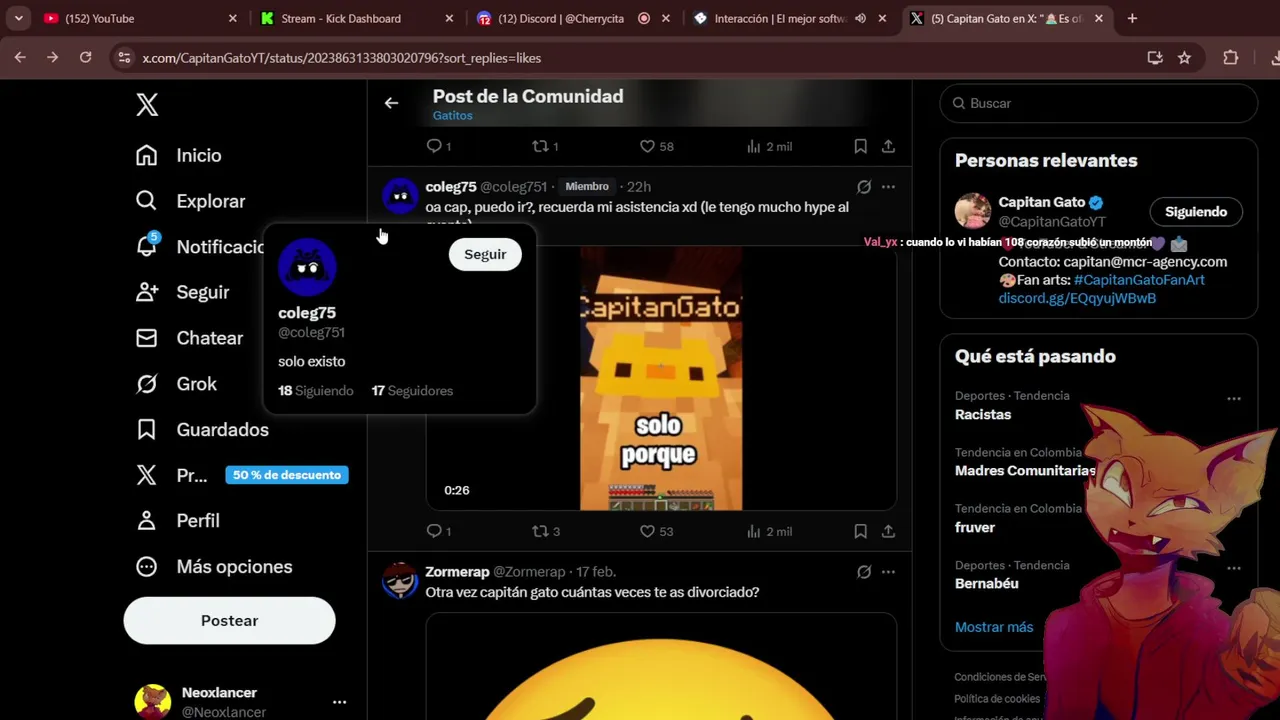
Task: Click the X logo home icon
Action: coord(147,104)
